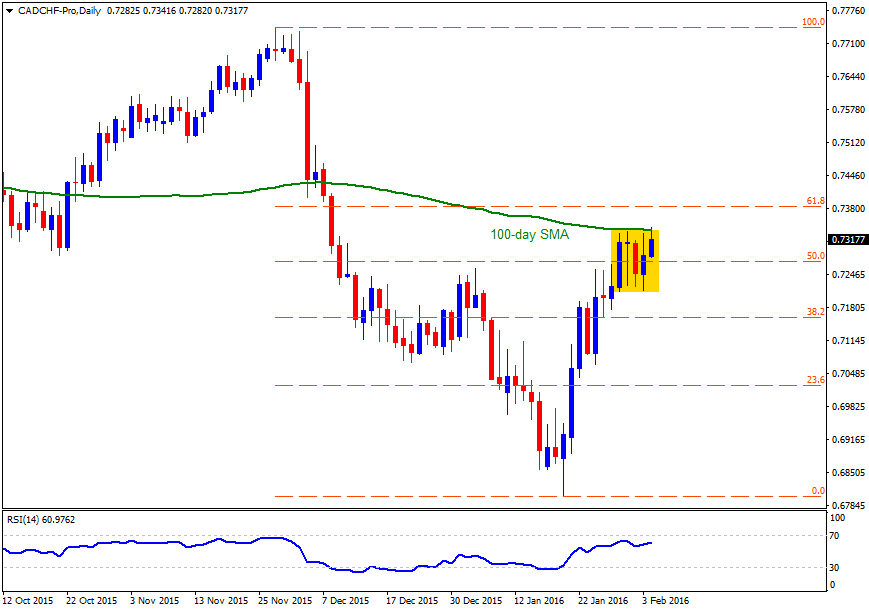869x612 pixels.
Task: Select the 61.8 Fibonacci level label
Action: pyautogui.click(x=815, y=201)
